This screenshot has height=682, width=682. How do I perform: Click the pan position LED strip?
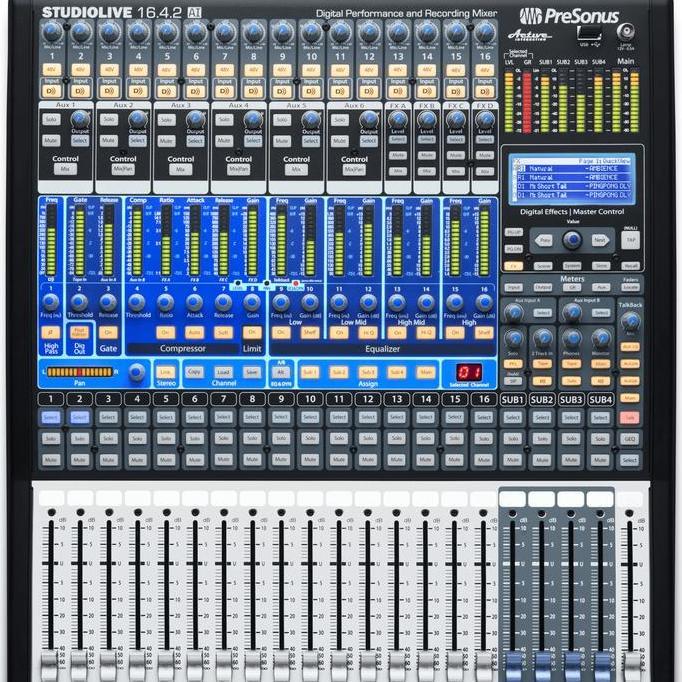80,372
